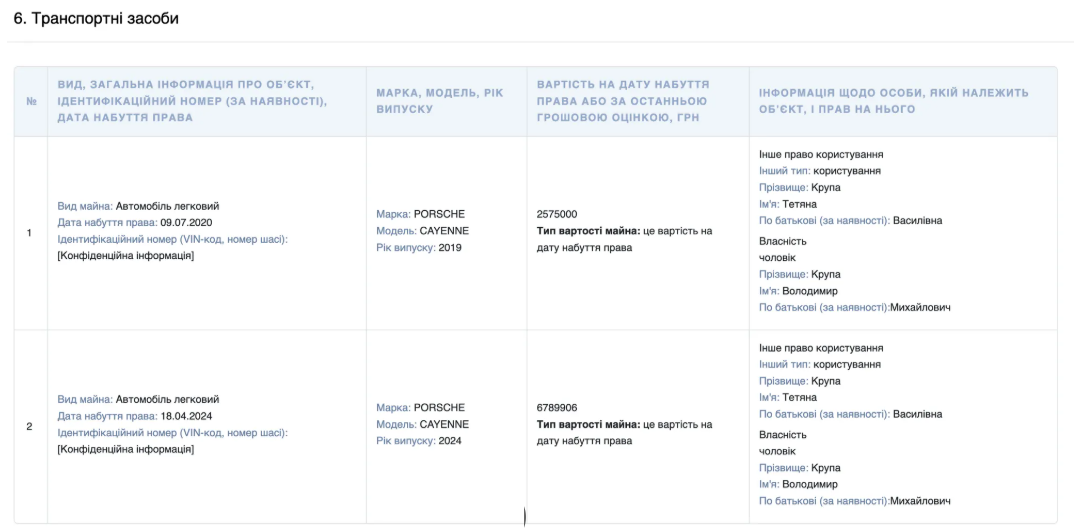The width and height of the screenshot is (1080, 530).
Task: Click the acquisition date 09.07.2020
Action: [x=188, y=222]
